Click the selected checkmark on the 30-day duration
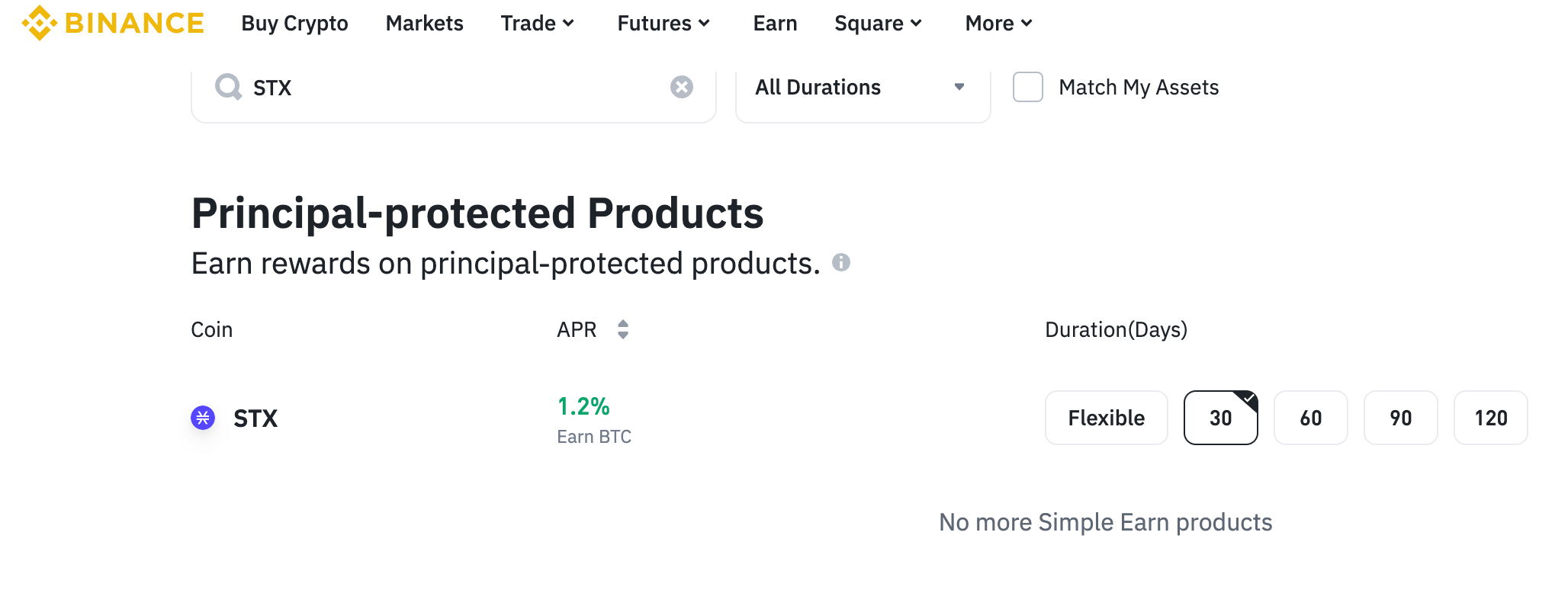 [x=1248, y=398]
